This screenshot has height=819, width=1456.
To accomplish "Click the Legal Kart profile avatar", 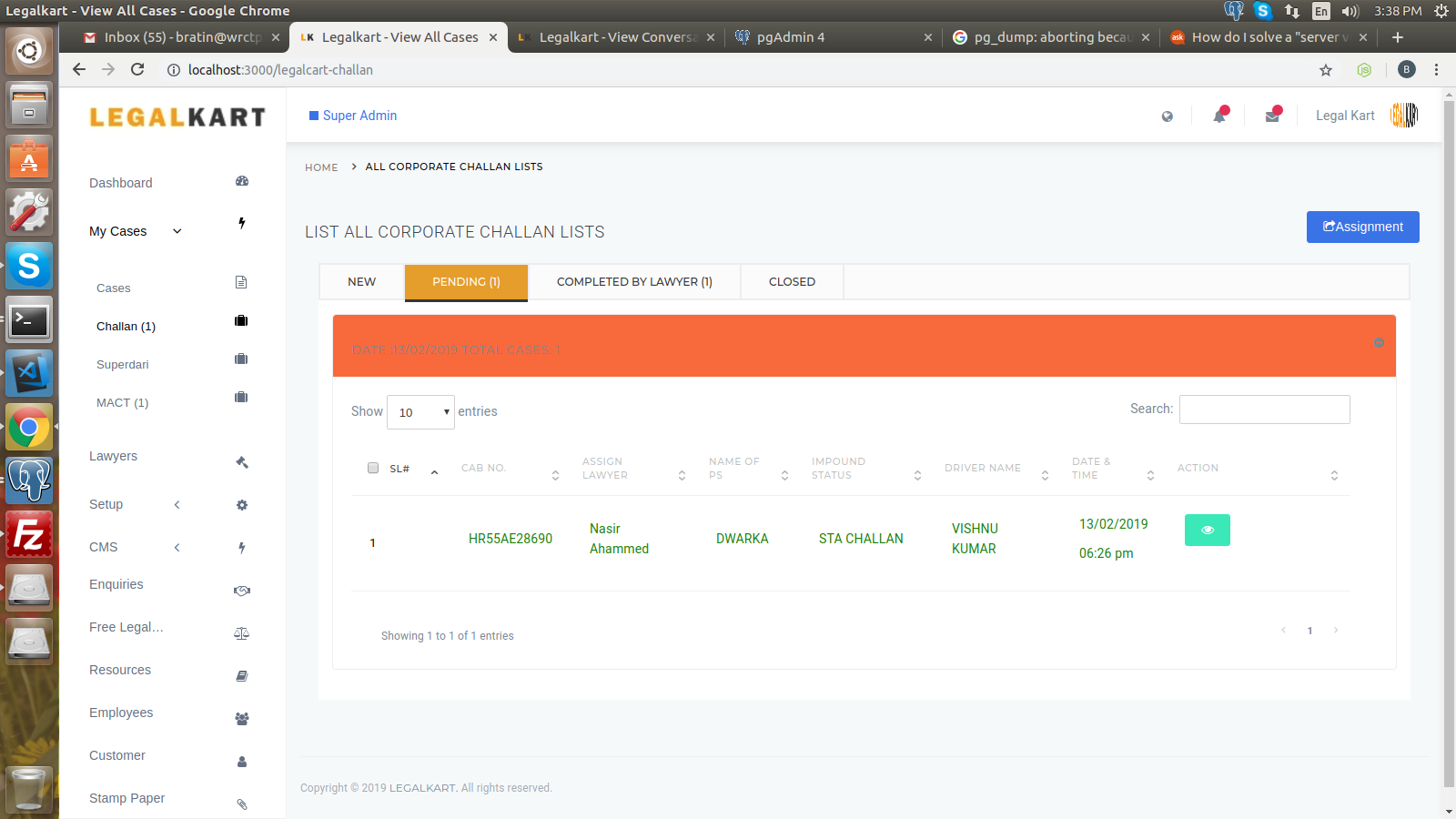I will (x=1404, y=116).
